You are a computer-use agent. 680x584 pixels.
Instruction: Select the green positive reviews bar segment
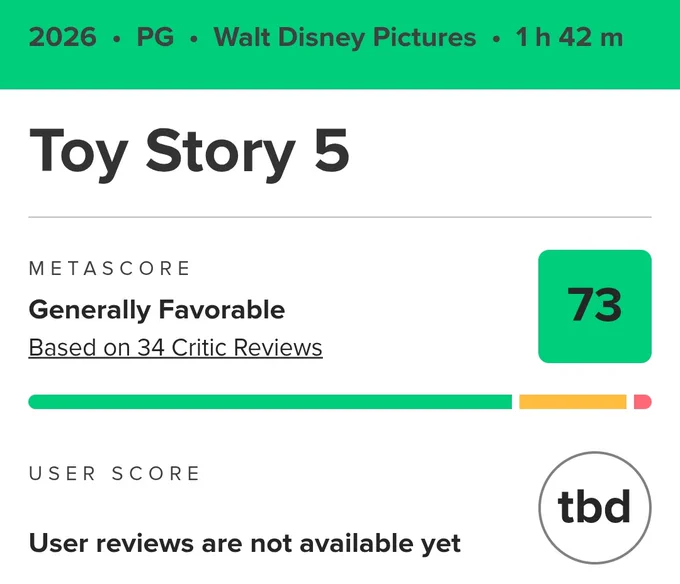tap(270, 401)
